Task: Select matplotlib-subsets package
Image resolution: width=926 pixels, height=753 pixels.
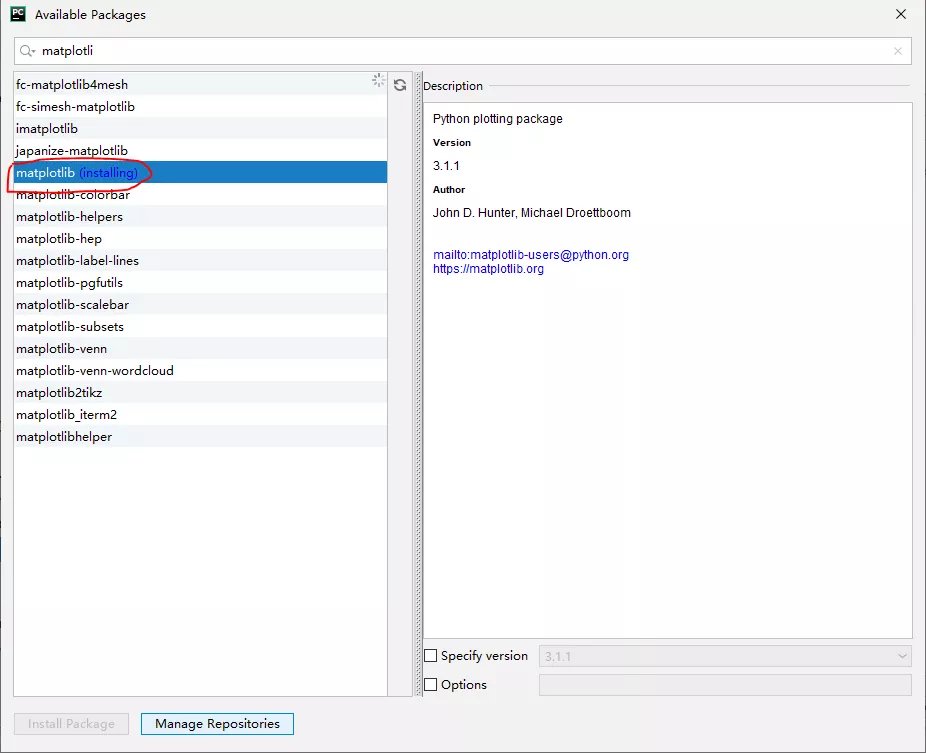Action: (x=201, y=327)
